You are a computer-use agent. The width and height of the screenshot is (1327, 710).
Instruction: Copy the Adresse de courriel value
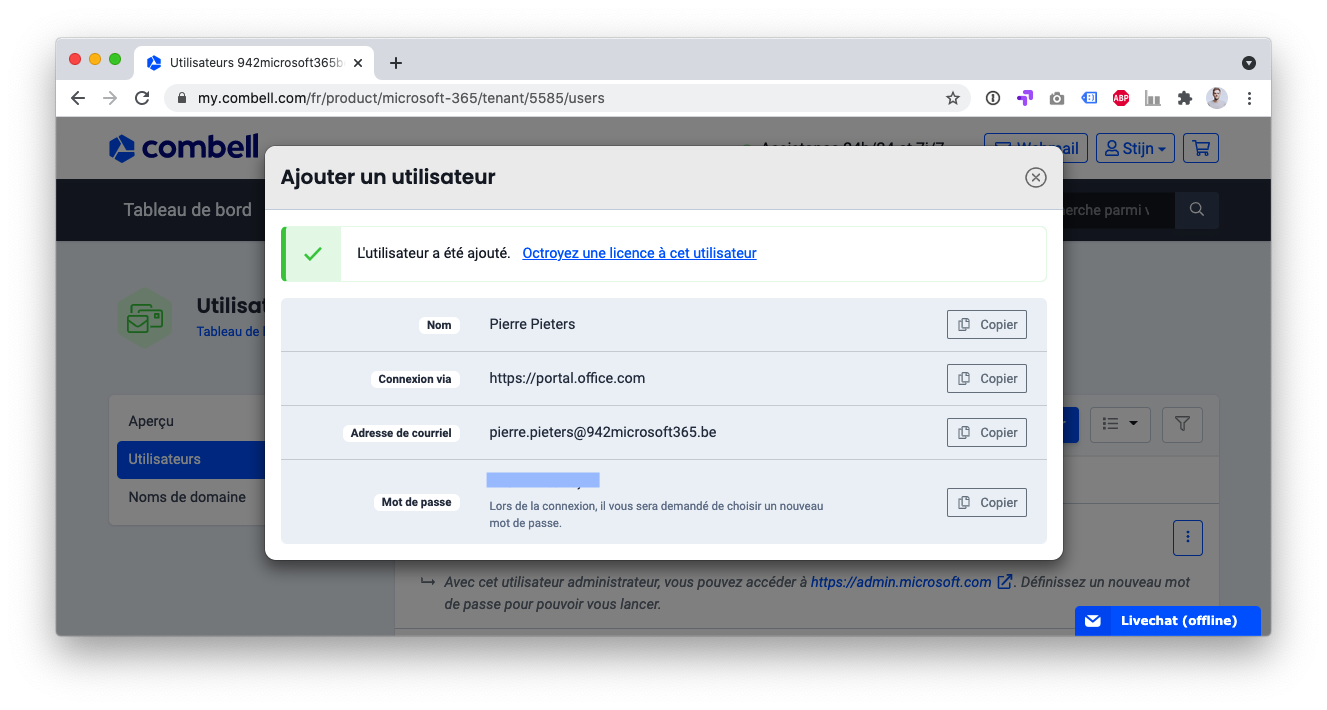point(986,433)
